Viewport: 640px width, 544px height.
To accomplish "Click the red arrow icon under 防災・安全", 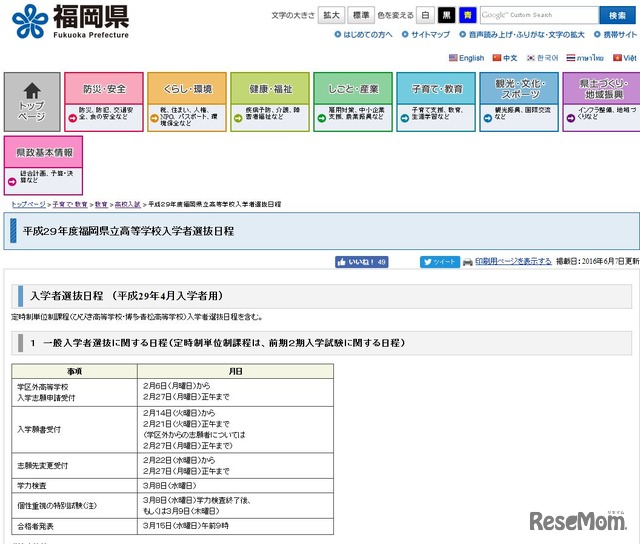I will click(x=73, y=118).
